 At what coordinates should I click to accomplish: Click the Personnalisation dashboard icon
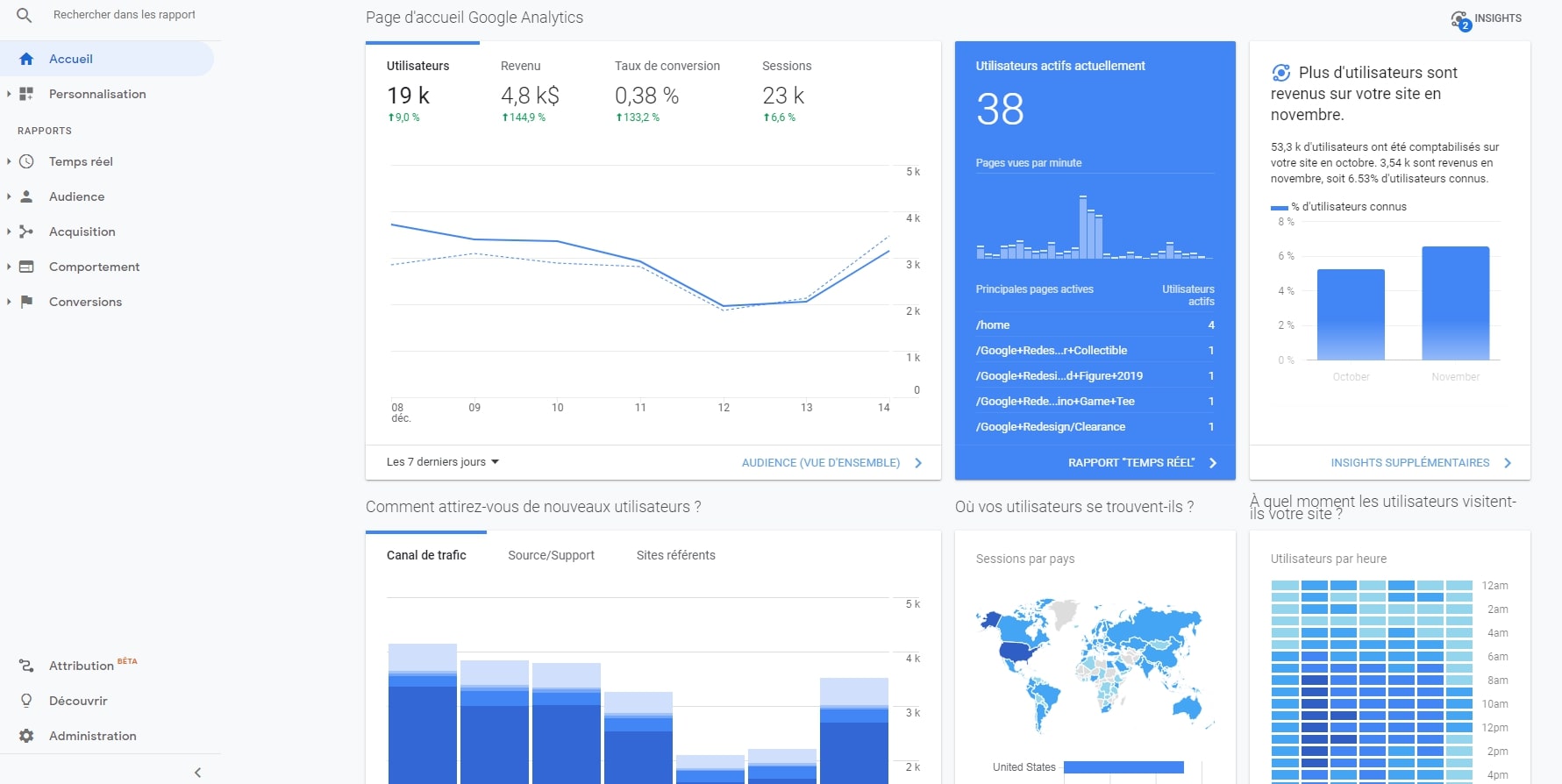26,94
